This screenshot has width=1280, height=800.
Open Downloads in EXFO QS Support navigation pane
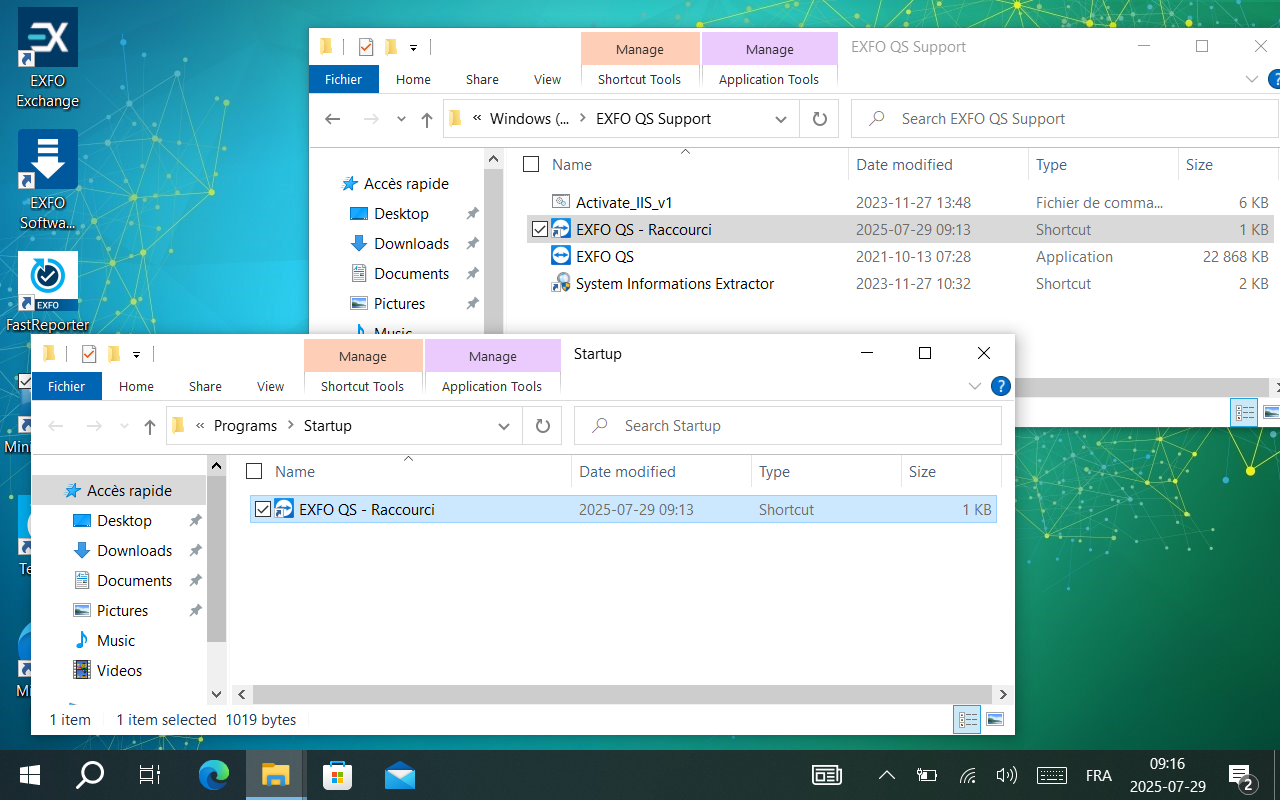coord(411,244)
